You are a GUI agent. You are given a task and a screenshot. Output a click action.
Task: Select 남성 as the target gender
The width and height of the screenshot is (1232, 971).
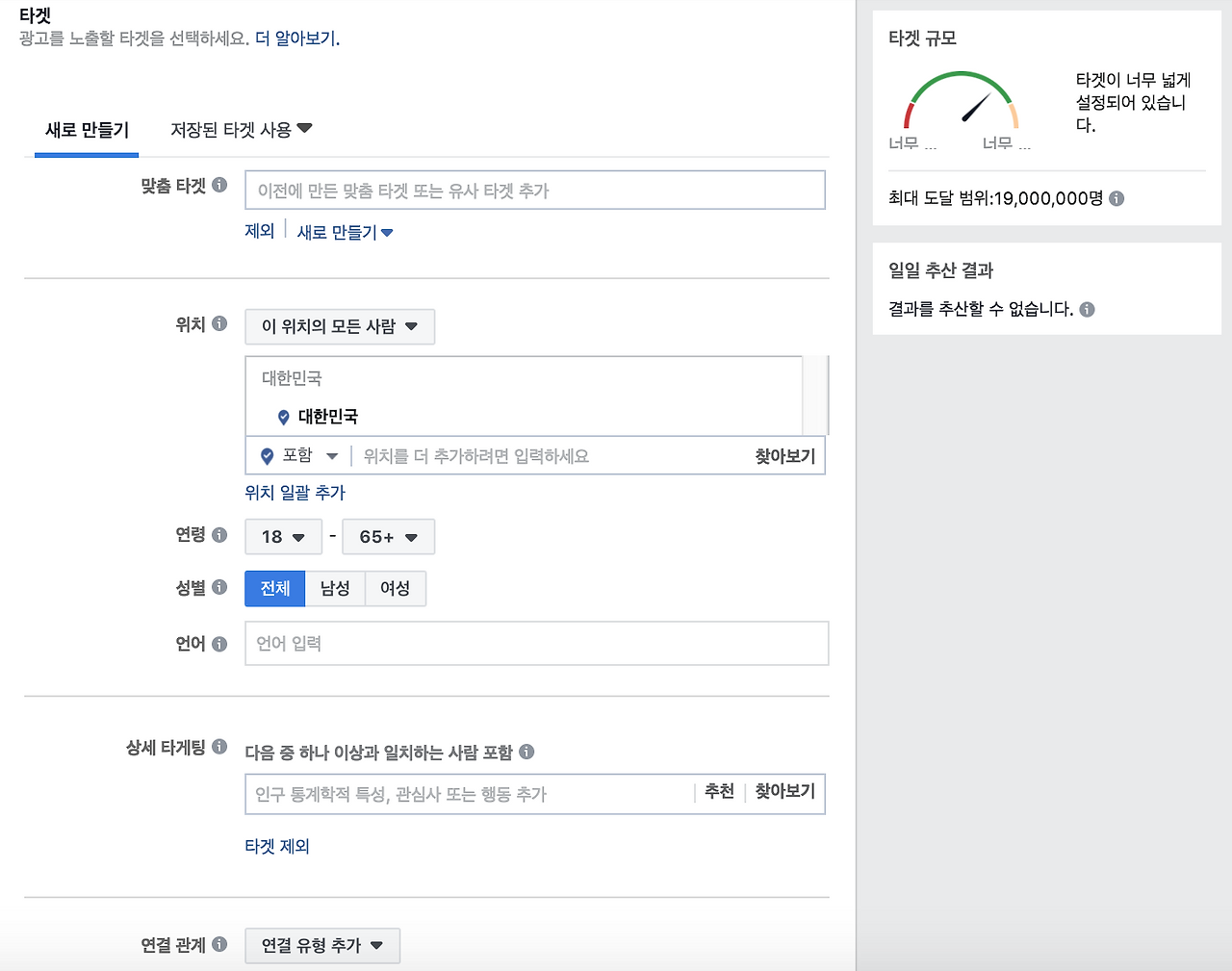click(x=335, y=588)
